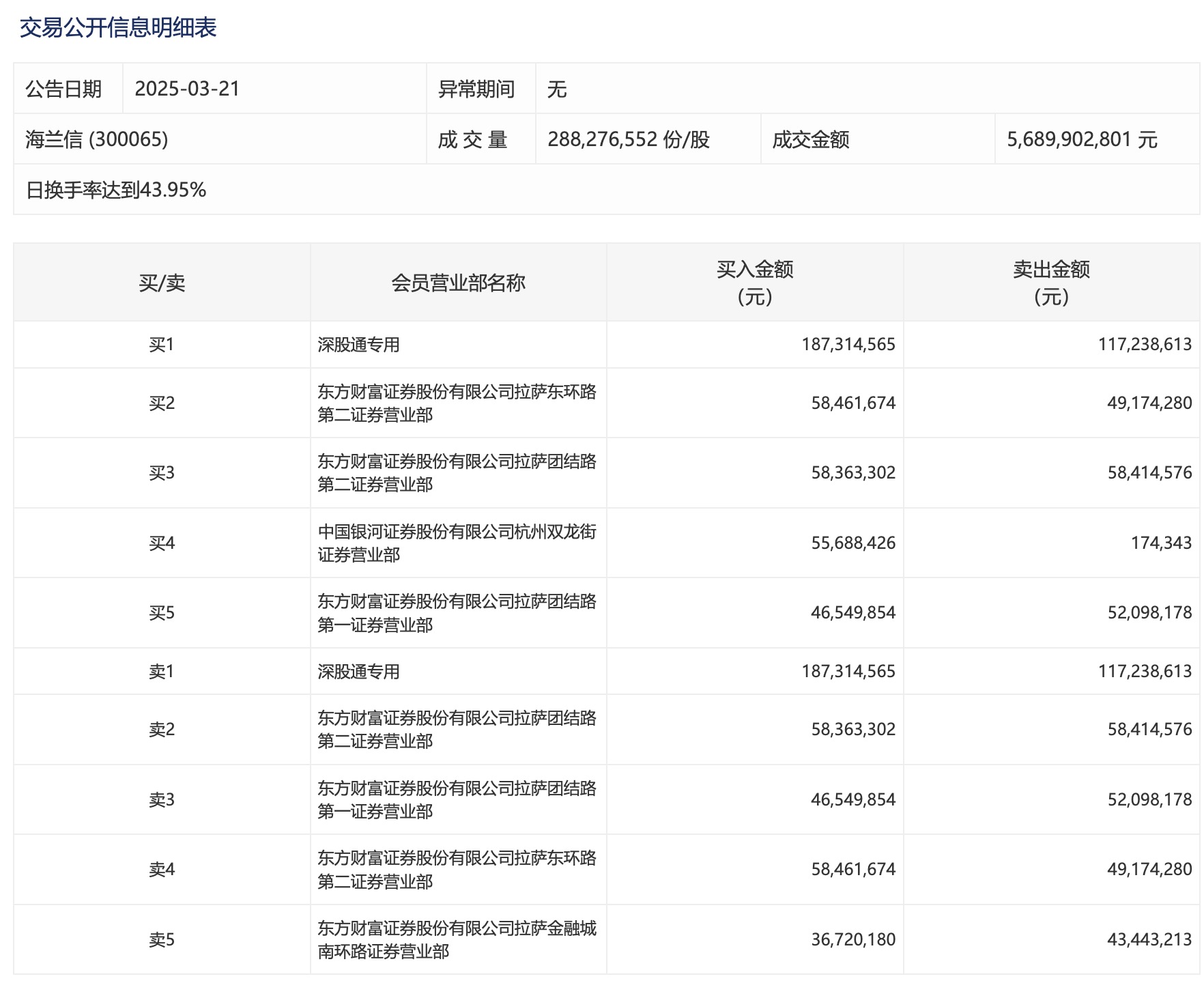The height and width of the screenshot is (983, 1204).
Task: Select the trading volume 288,276,552 份/股
Action: coord(629,139)
